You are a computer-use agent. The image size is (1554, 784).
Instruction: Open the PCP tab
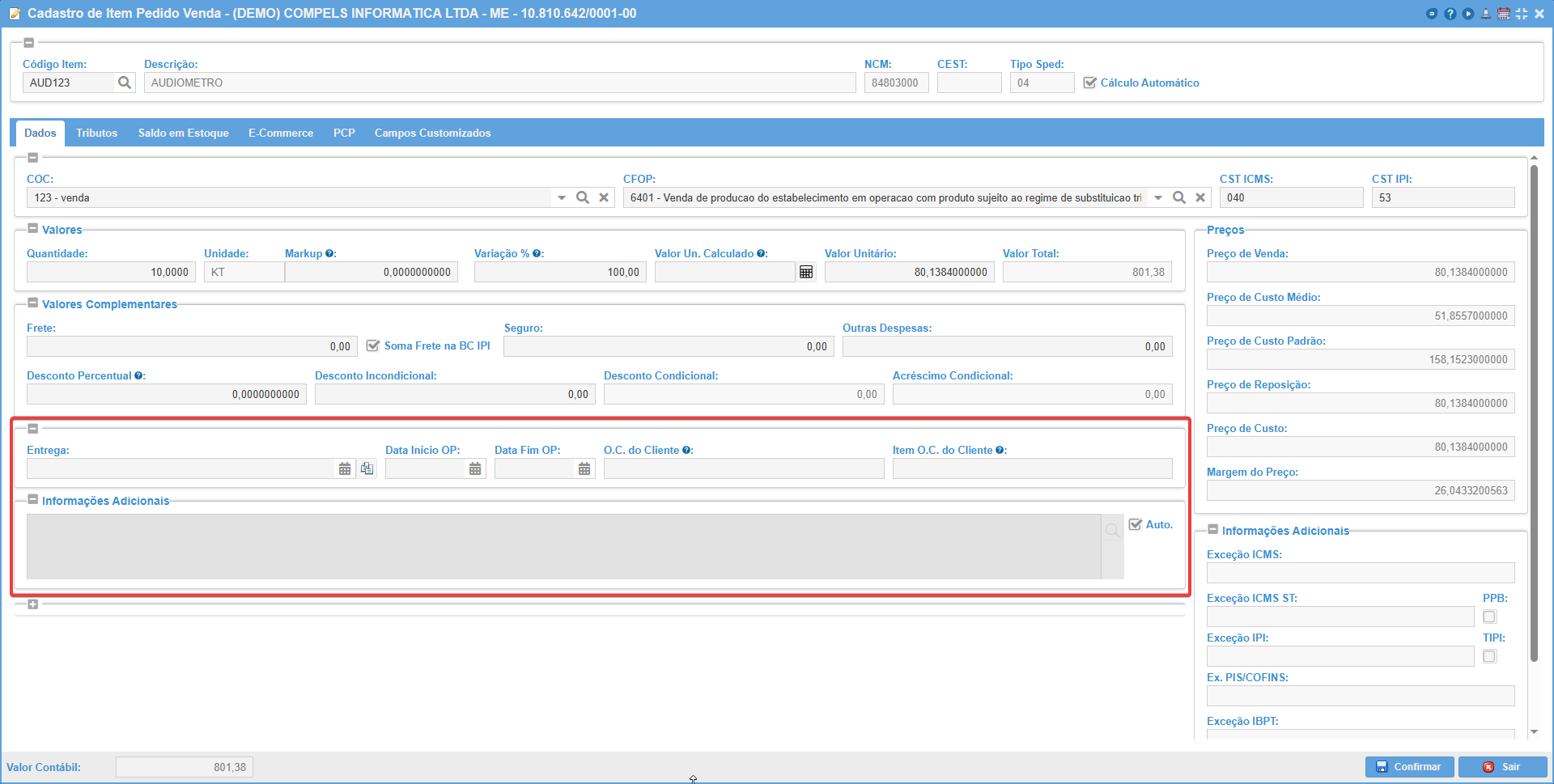point(344,133)
